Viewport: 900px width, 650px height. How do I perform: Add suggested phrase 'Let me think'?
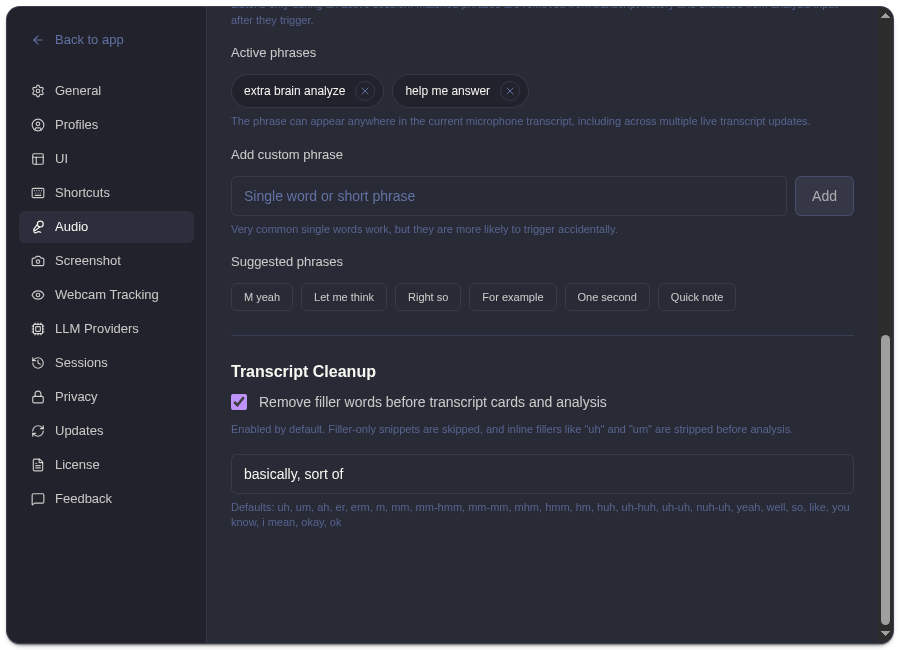point(344,297)
